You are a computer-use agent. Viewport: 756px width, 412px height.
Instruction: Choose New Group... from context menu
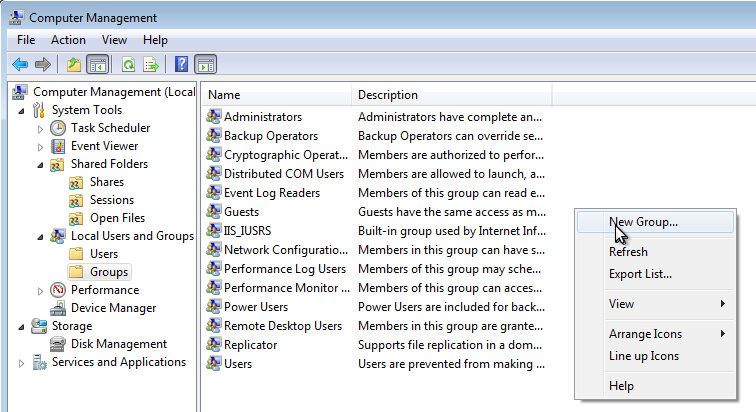[x=642, y=222]
